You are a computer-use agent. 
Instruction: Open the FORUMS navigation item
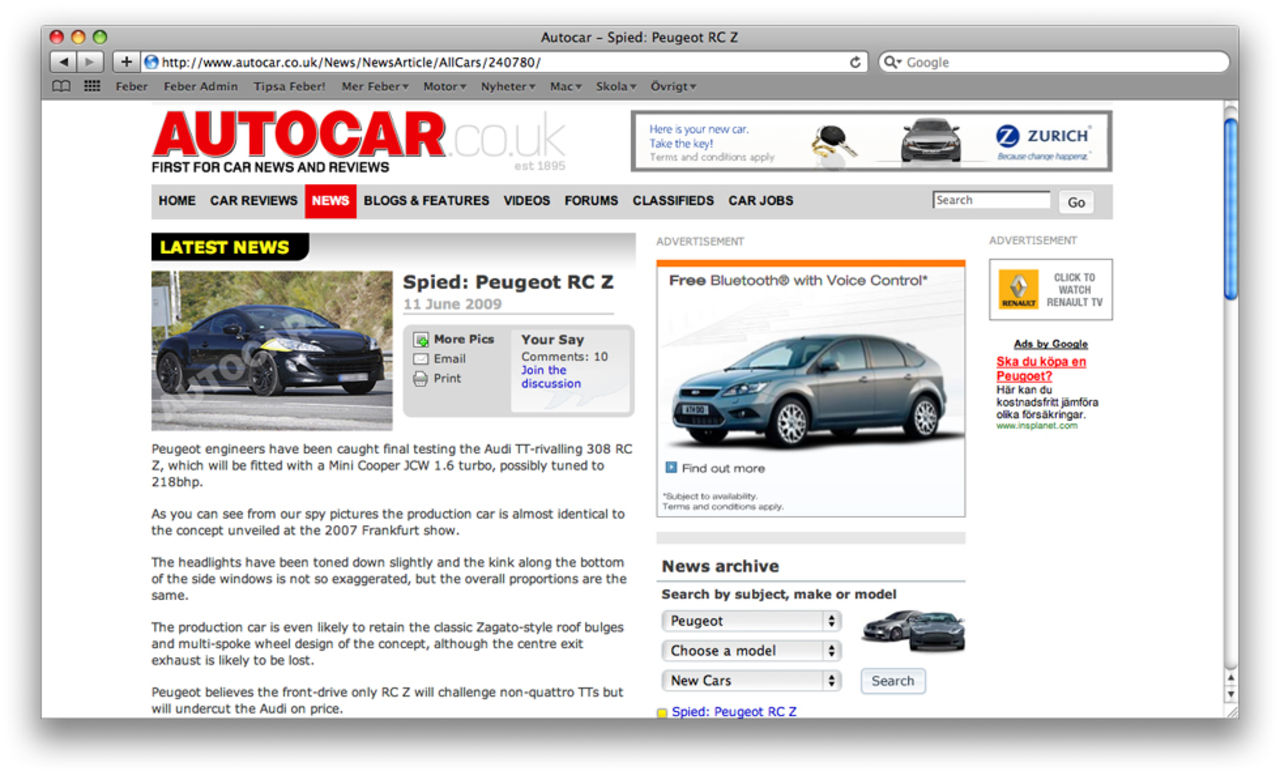click(591, 201)
